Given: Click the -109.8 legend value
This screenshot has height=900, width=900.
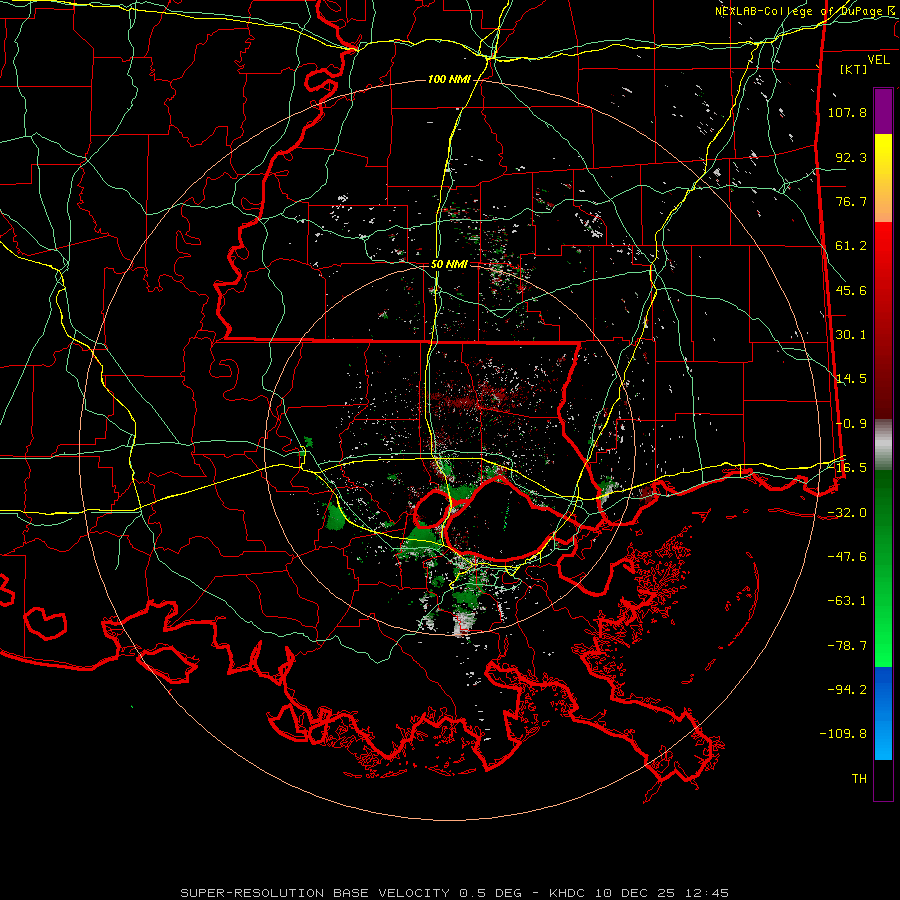Looking at the screenshot, I should (x=843, y=734).
